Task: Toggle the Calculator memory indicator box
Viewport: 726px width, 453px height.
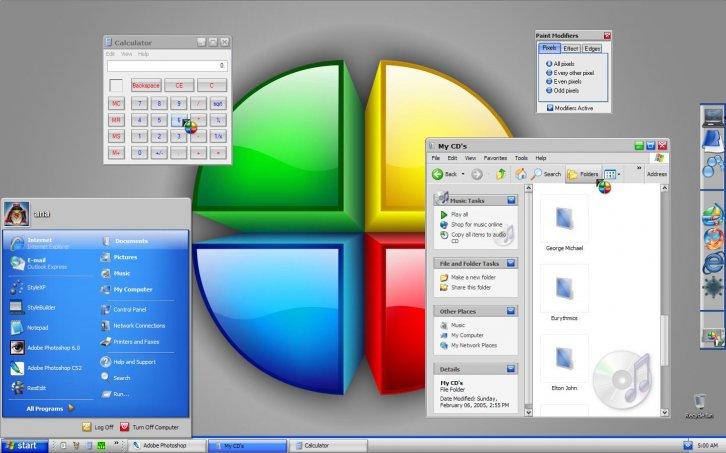Action: 116,86
